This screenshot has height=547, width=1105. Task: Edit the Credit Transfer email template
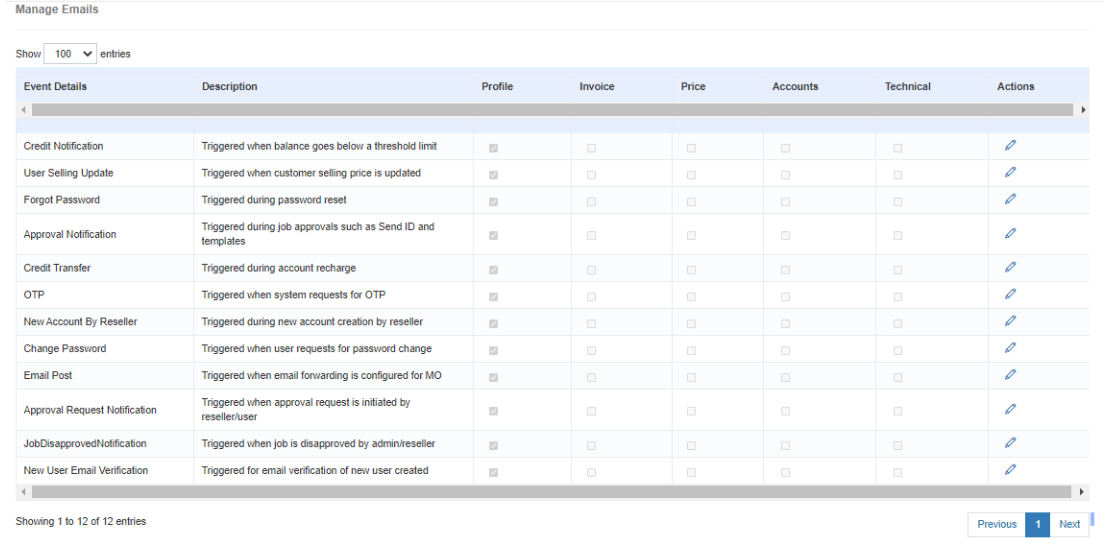point(1010,268)
